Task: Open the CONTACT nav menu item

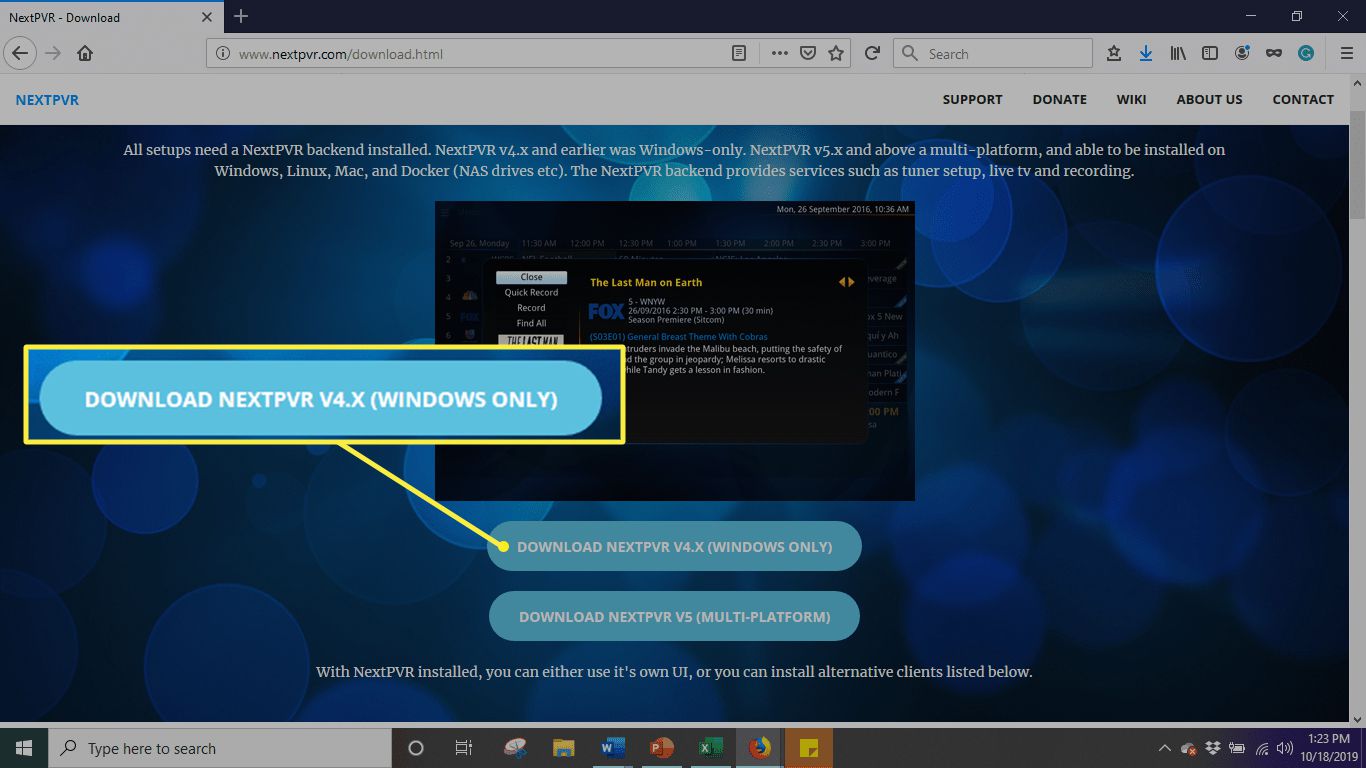Action: pyautogui.click(x=1303, y=100)
